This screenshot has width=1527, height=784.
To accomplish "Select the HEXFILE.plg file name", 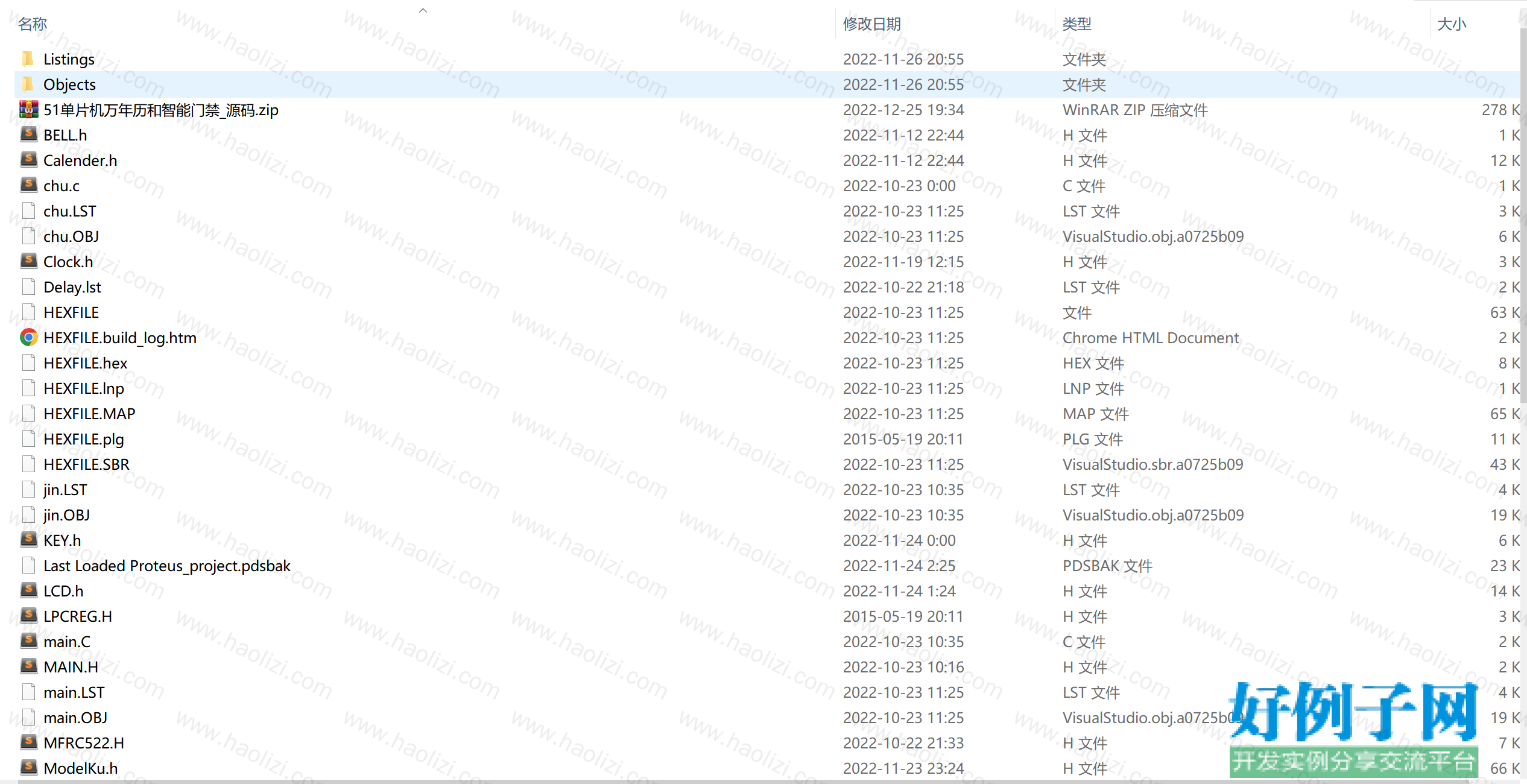I will coord(84,439).
